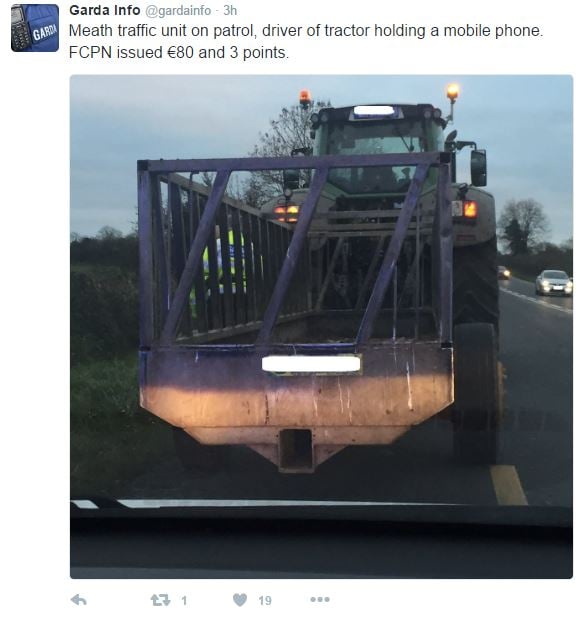
Task: Click the retweet count of 1
Action: pyautogui.click(x=184, y=601)
